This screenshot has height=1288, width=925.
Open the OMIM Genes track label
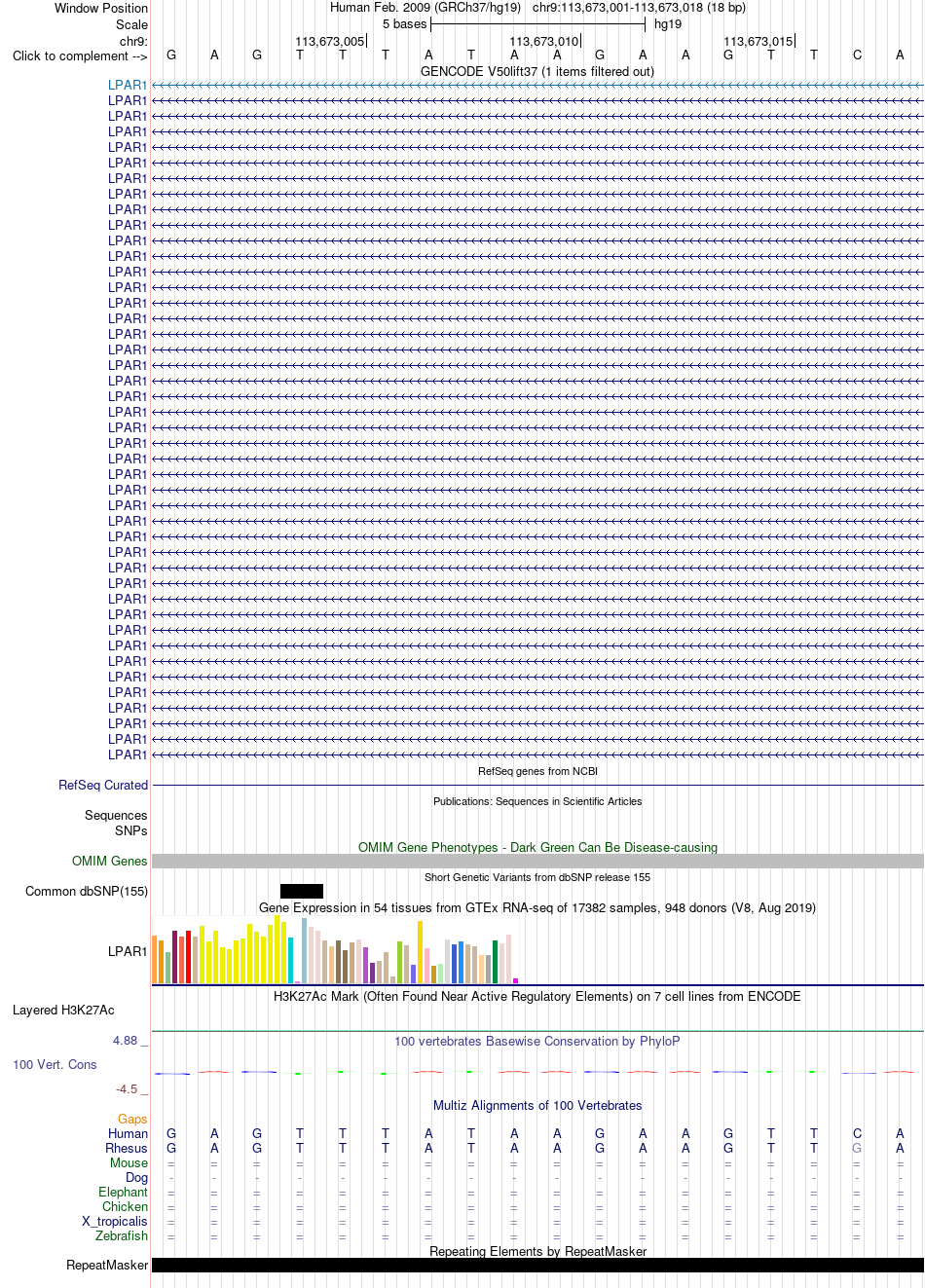[x=110, y=861]
